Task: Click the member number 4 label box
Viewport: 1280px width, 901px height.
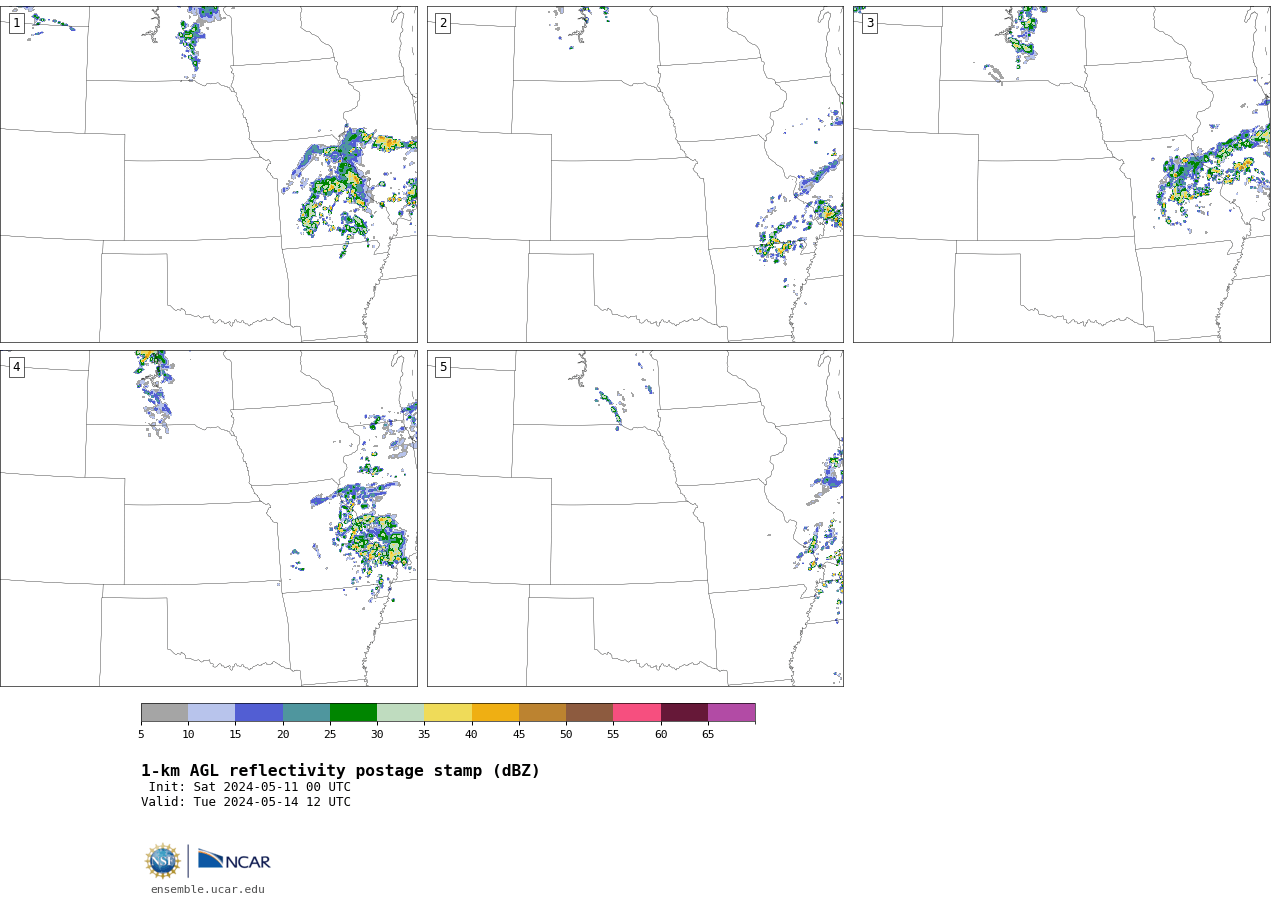Action: (x=16, y=367)
